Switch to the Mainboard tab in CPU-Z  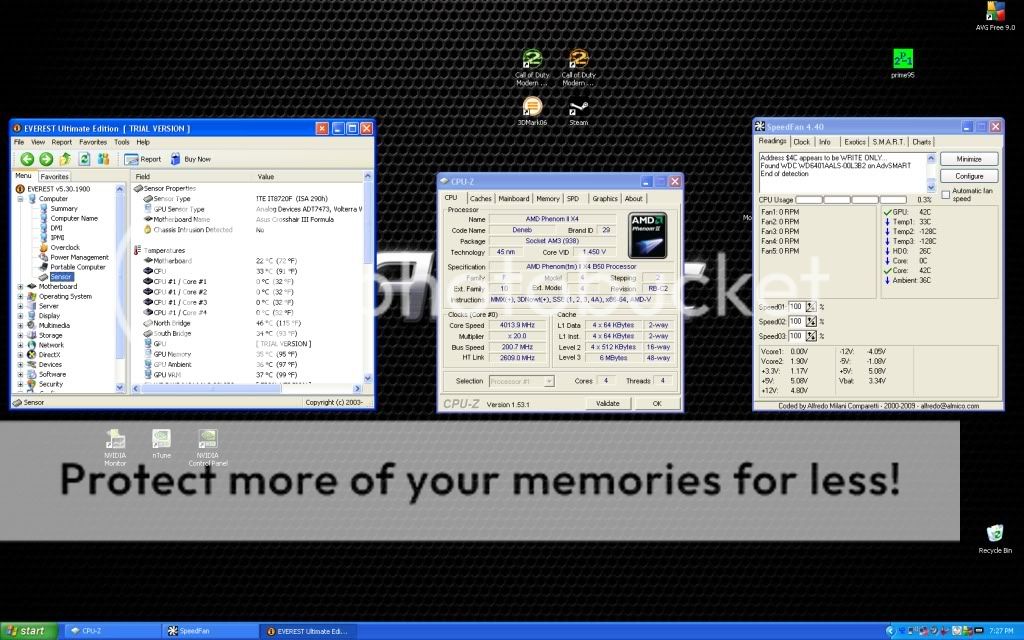coord(513,199)
